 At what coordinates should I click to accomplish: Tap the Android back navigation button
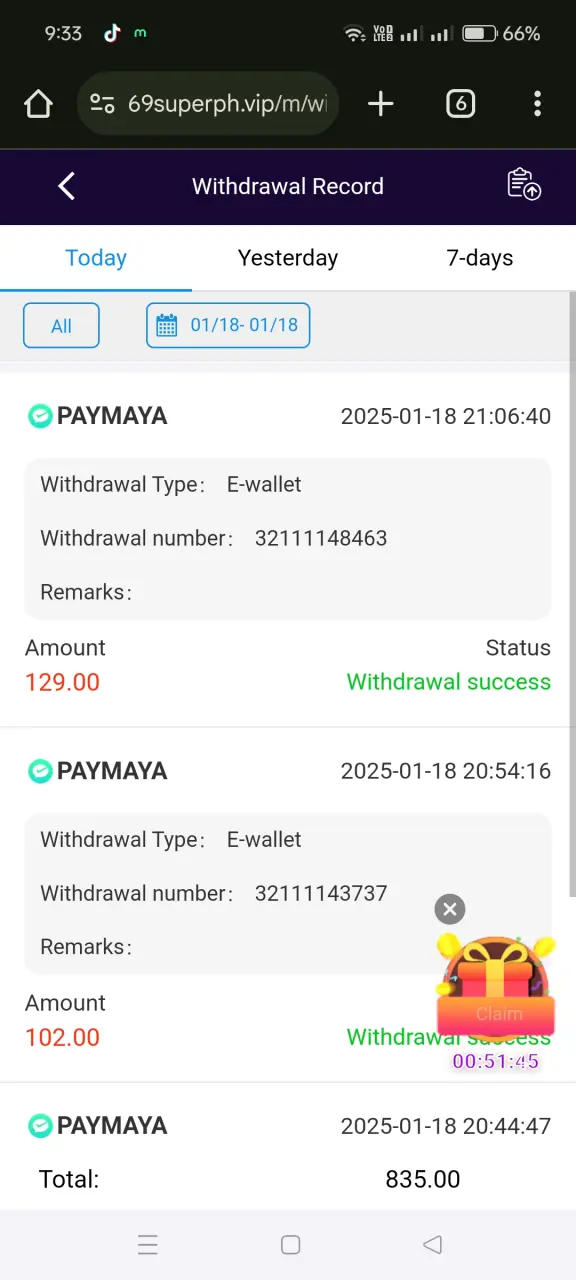click(433, 1245)
